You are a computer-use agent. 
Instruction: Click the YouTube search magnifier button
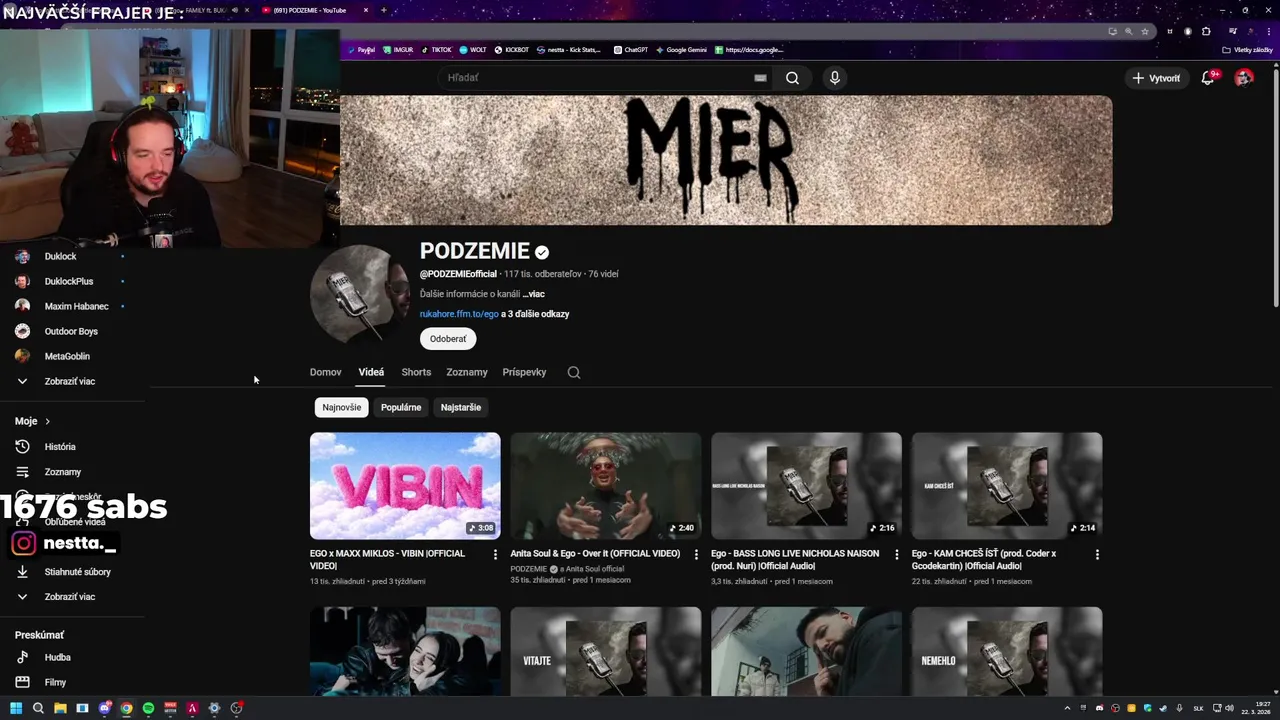point(792,78)
